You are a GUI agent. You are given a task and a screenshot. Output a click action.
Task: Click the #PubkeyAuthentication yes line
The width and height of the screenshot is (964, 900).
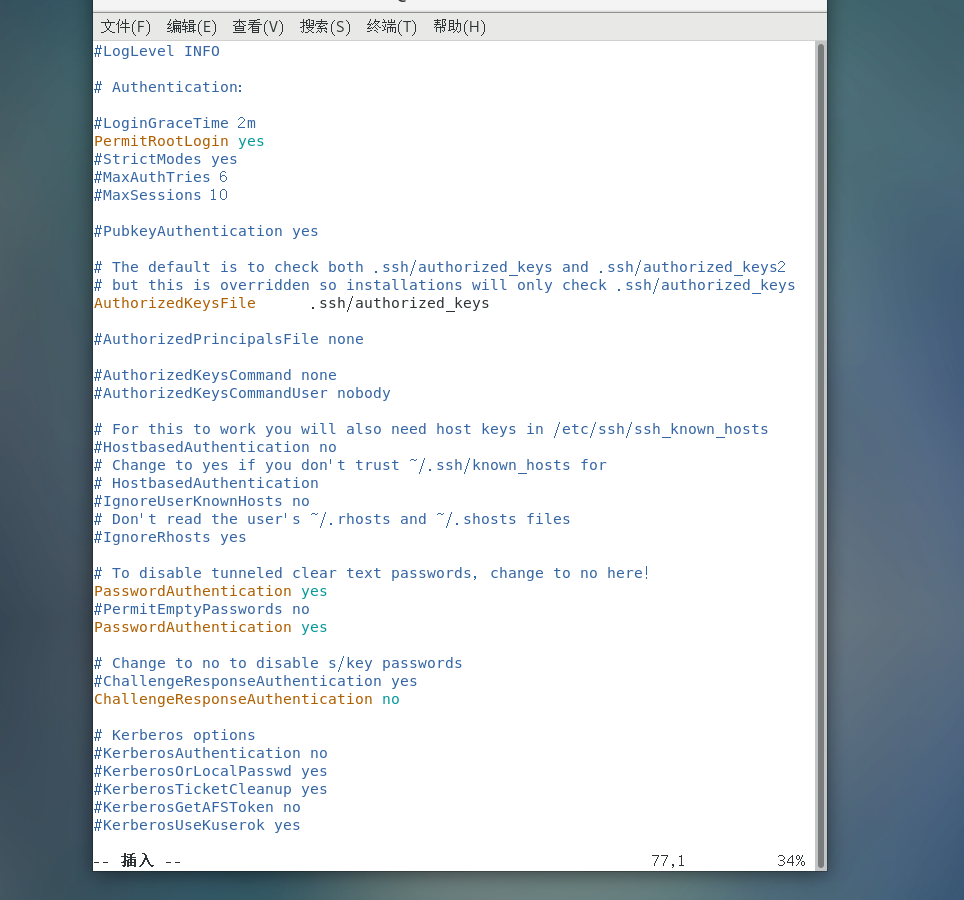[206, 231]
